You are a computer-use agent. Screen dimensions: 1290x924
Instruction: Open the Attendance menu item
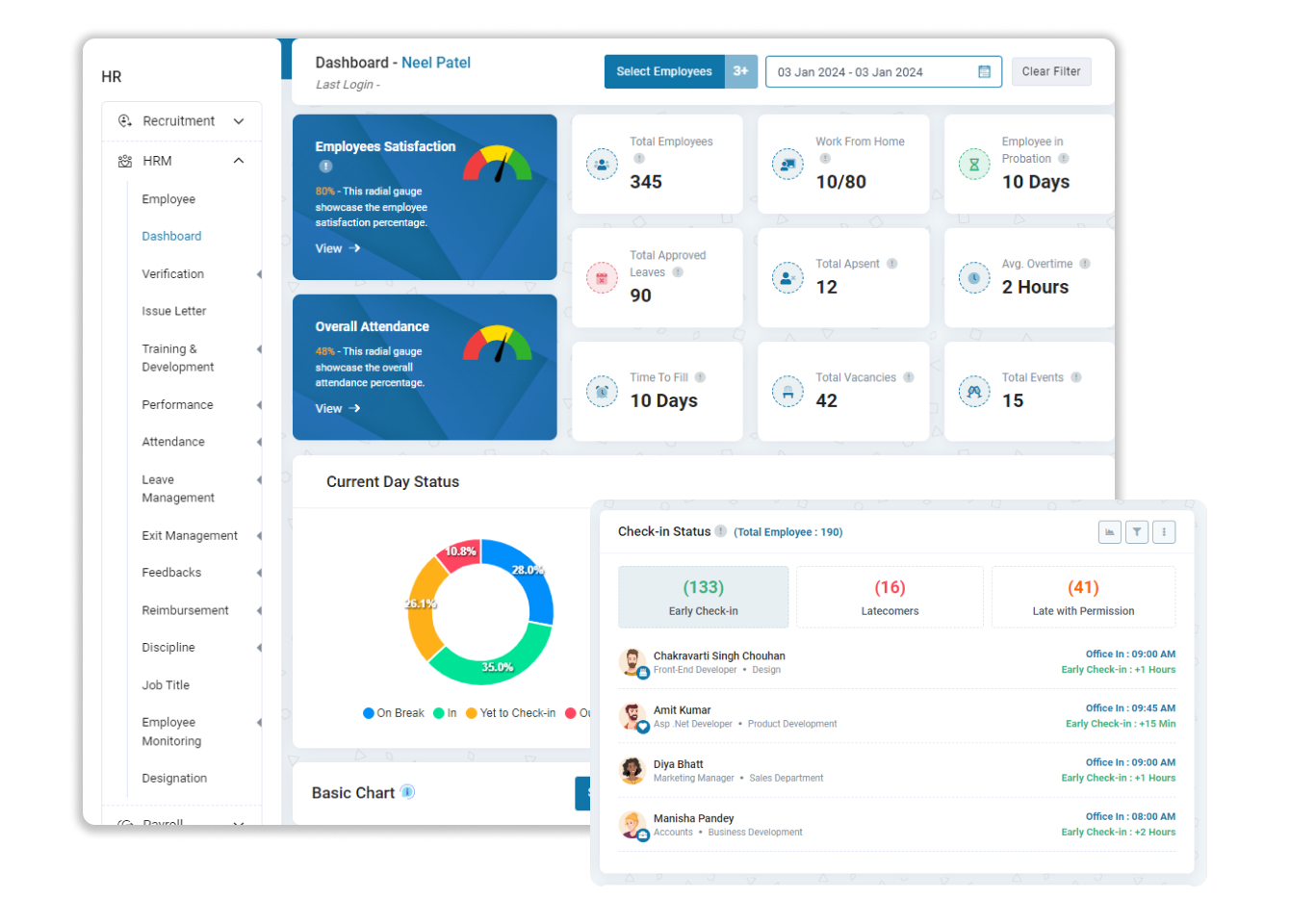173,442
